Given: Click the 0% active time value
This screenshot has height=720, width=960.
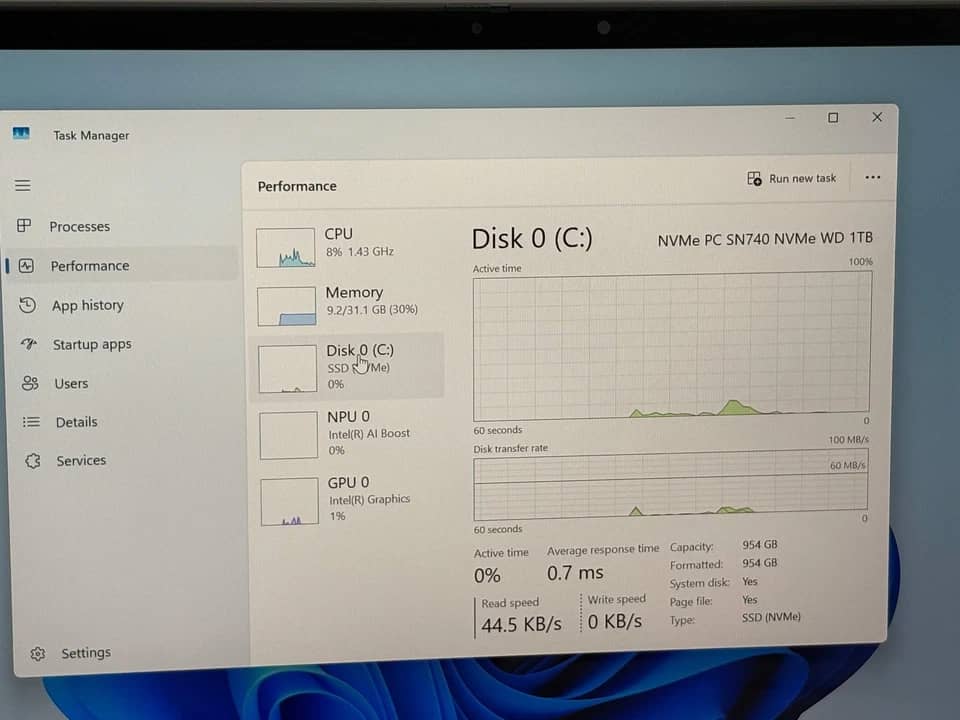Looking at the screenshot, I should [487, 576].
